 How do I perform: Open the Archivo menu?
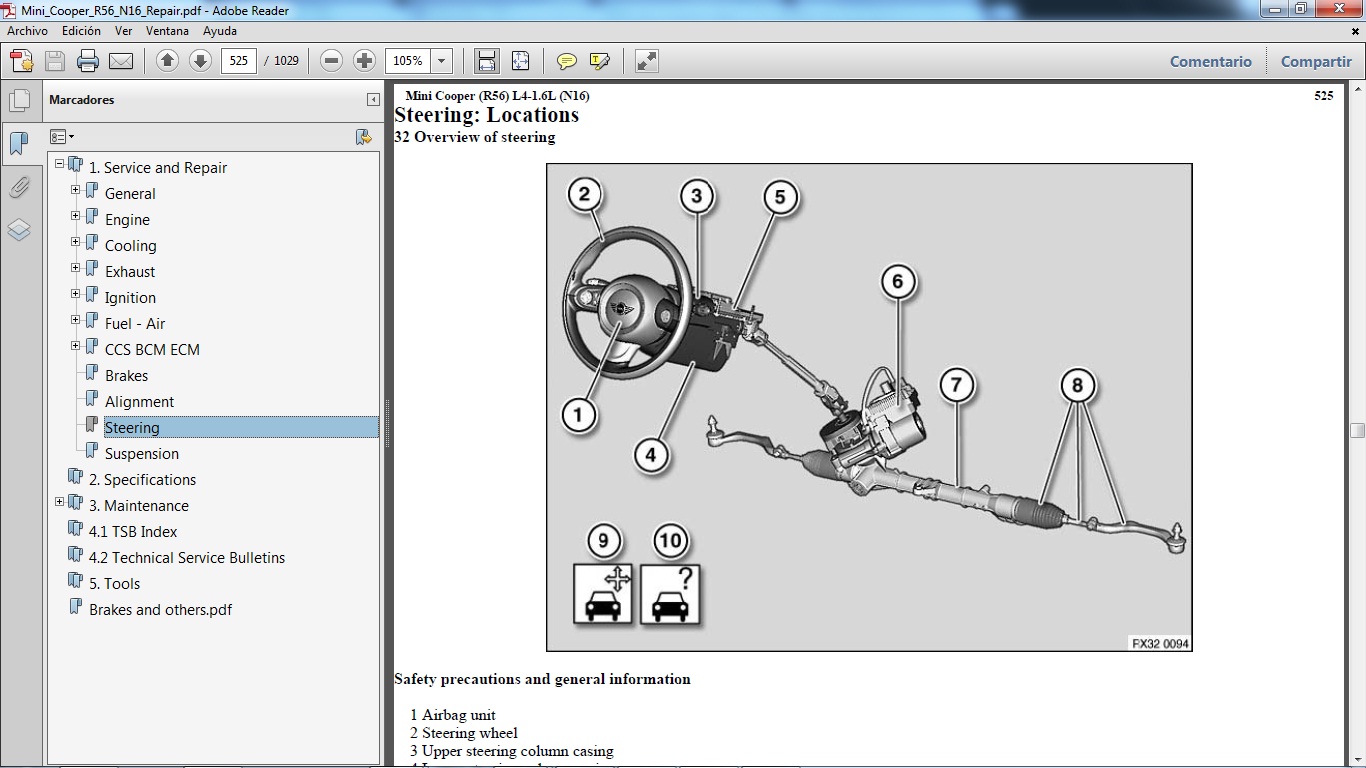[x=27, y=31]
